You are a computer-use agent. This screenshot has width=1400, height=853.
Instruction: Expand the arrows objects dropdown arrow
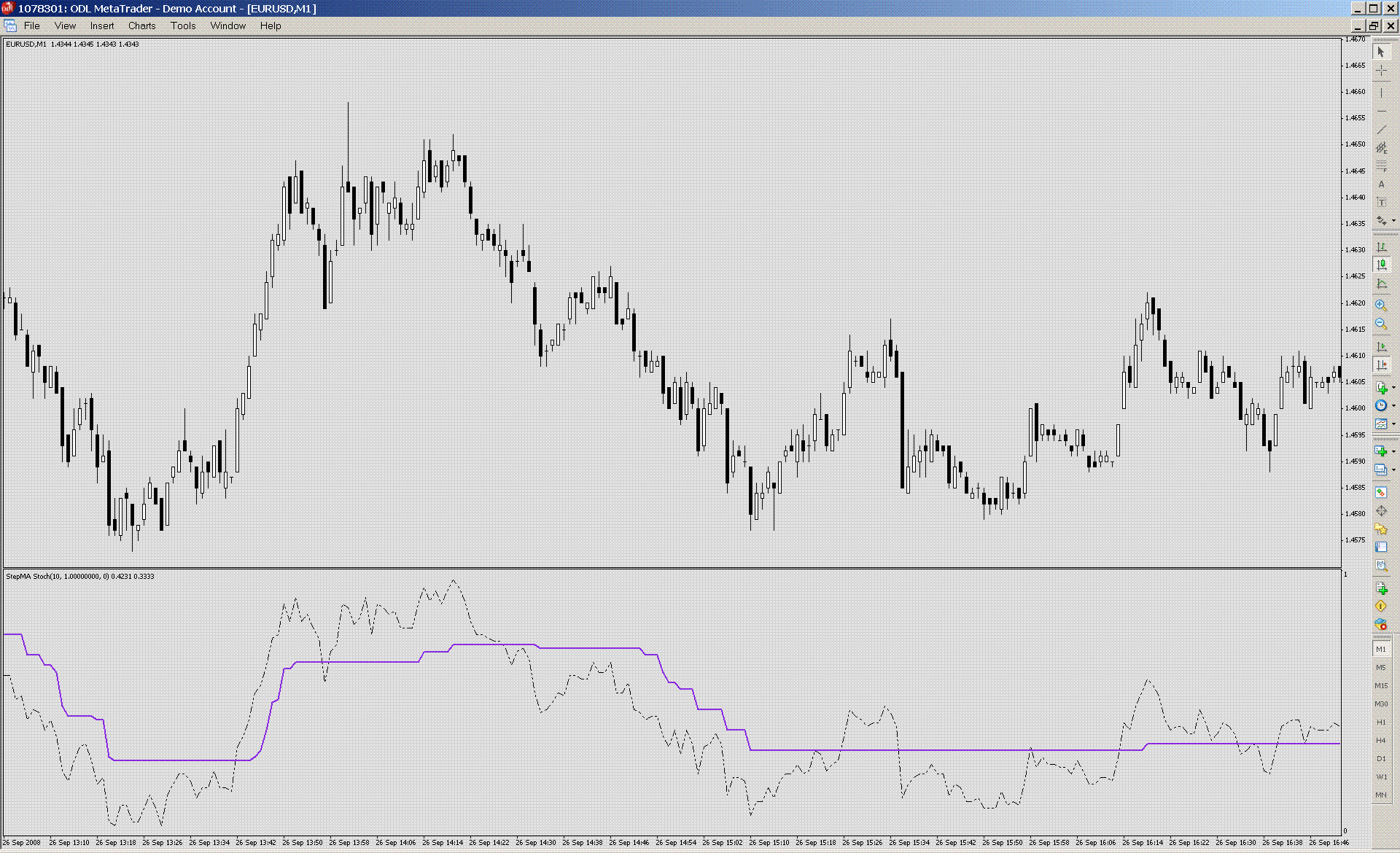click(x=1393, y=221)
